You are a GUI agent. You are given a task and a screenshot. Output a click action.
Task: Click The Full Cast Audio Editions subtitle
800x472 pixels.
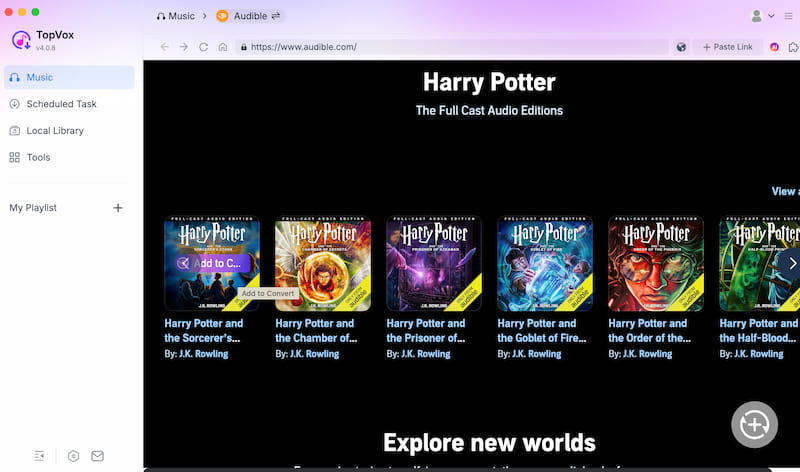click(x=489, y=111)
